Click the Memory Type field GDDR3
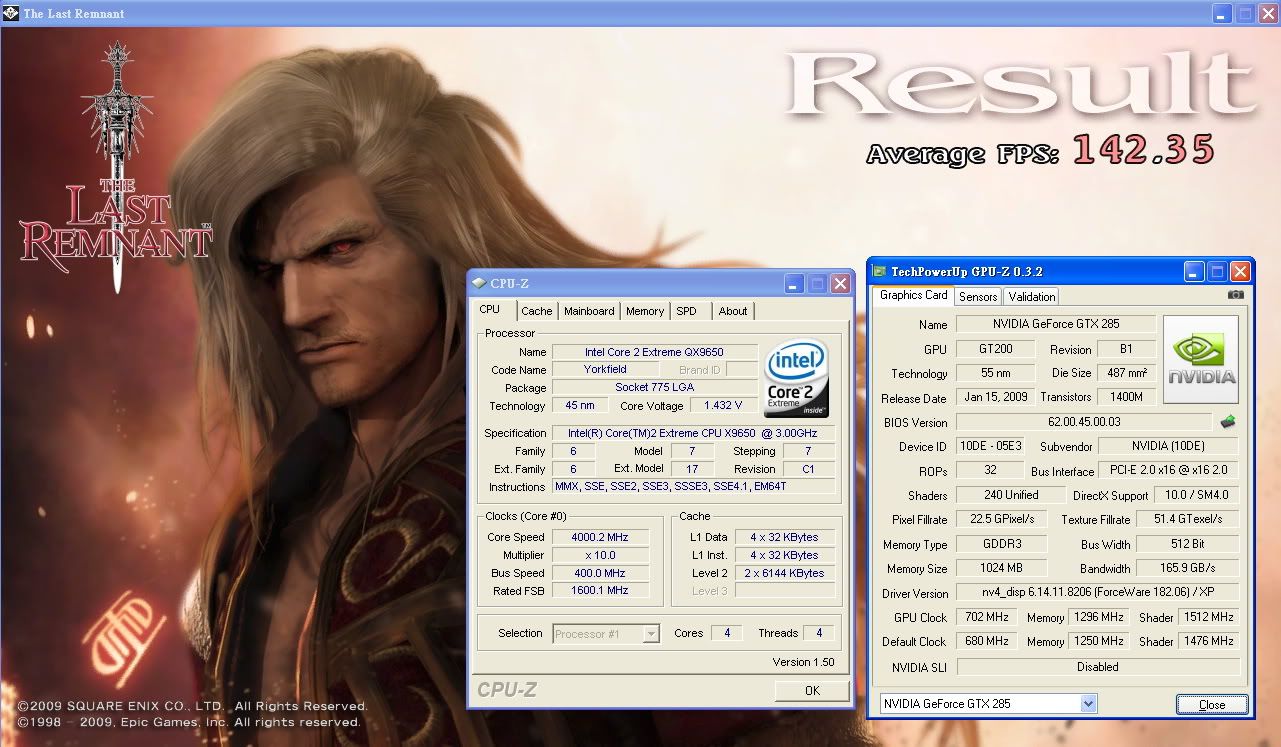 1002,544
